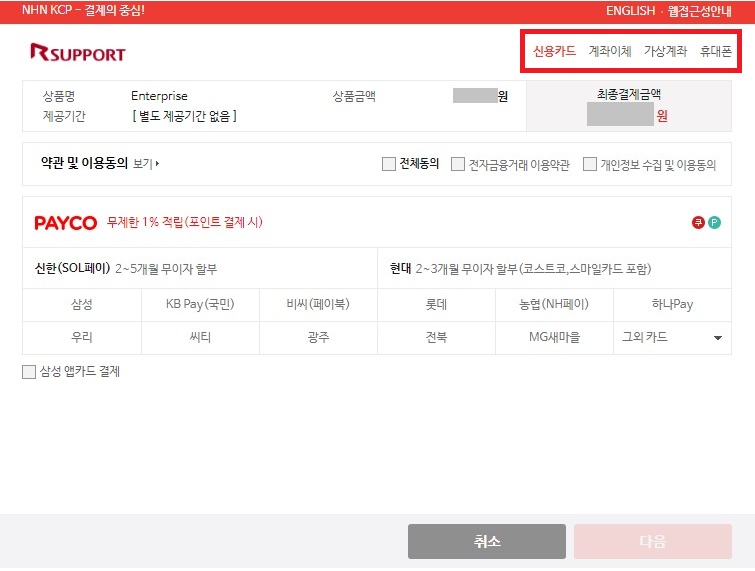Expand 약관 보기 arrow link
Viewport: 755px width, 571px height.
coord(146,164)
